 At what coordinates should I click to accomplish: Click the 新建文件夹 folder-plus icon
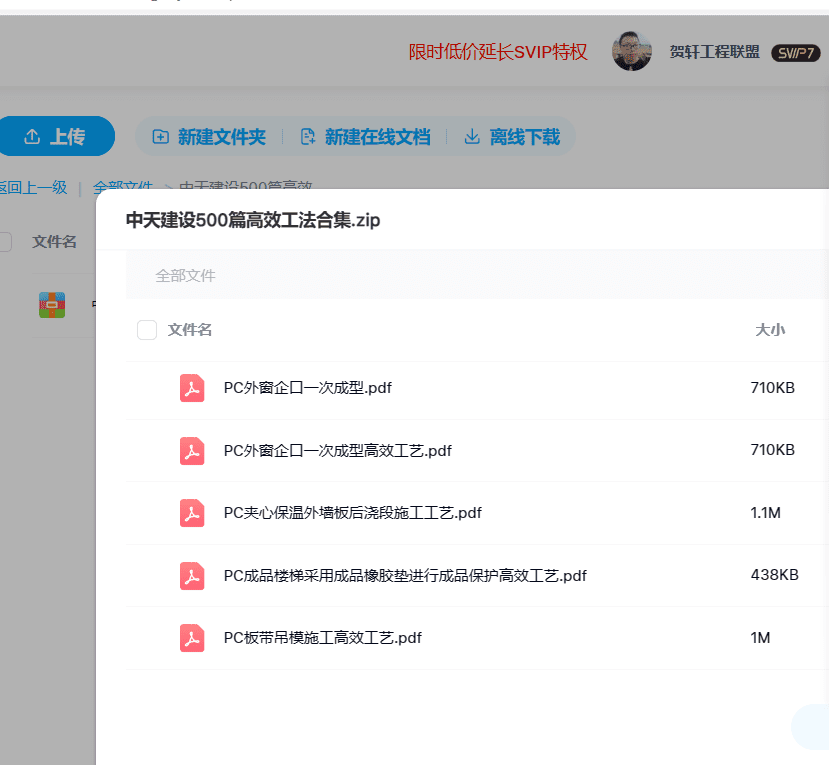(x=160, y=137)
